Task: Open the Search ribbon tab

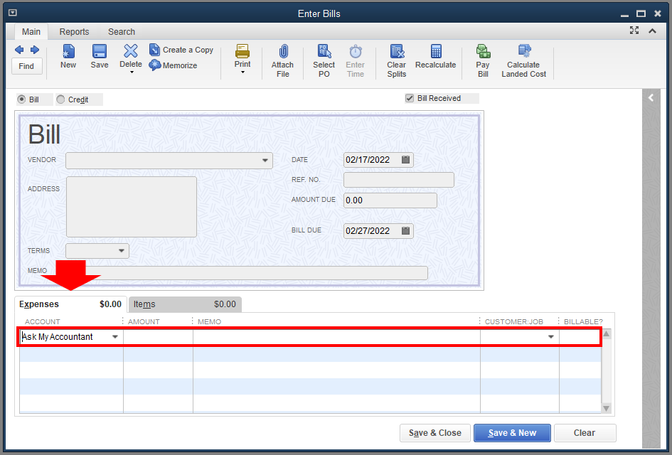Action: pyautogui.click(x=121, y=32)
